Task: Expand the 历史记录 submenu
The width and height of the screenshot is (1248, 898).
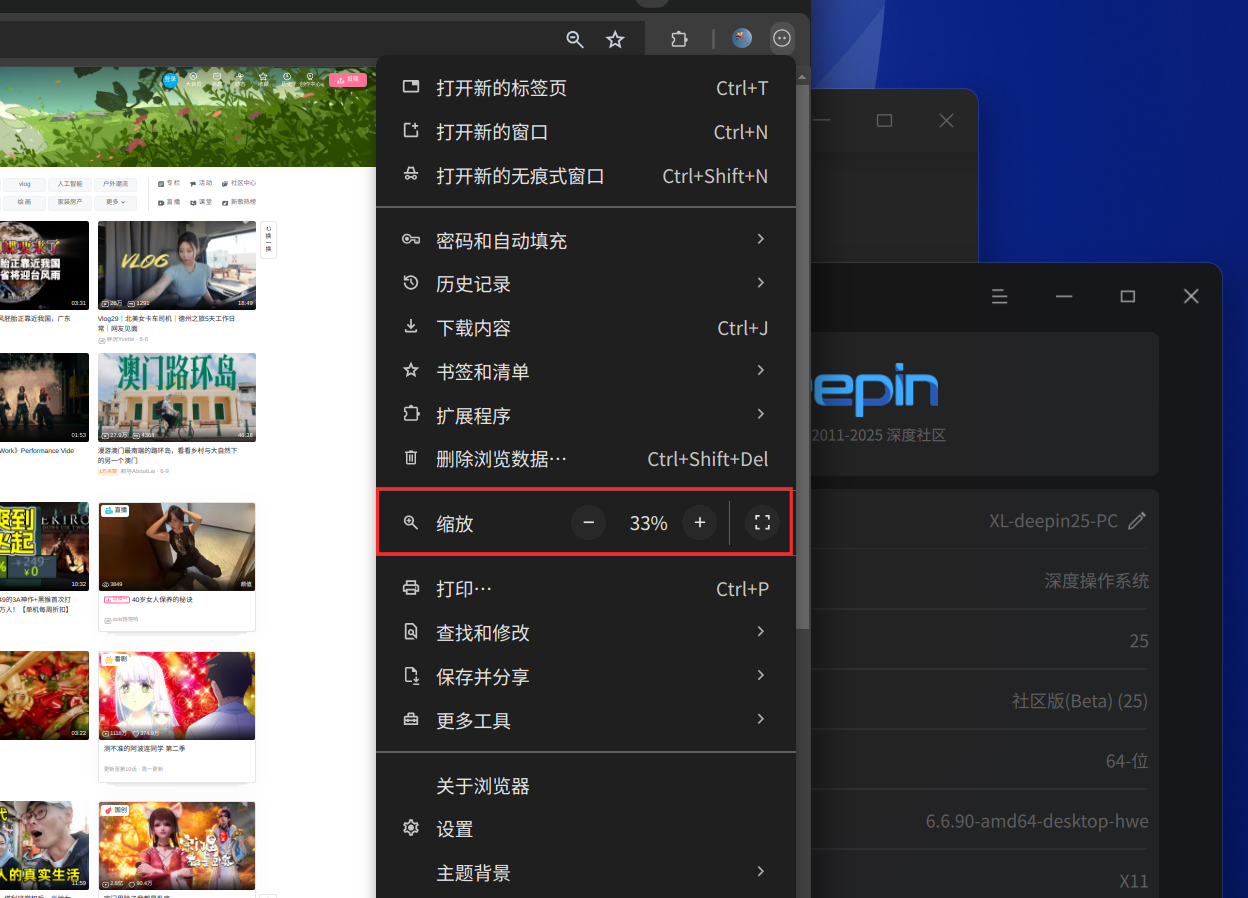Action: (586, 284)
